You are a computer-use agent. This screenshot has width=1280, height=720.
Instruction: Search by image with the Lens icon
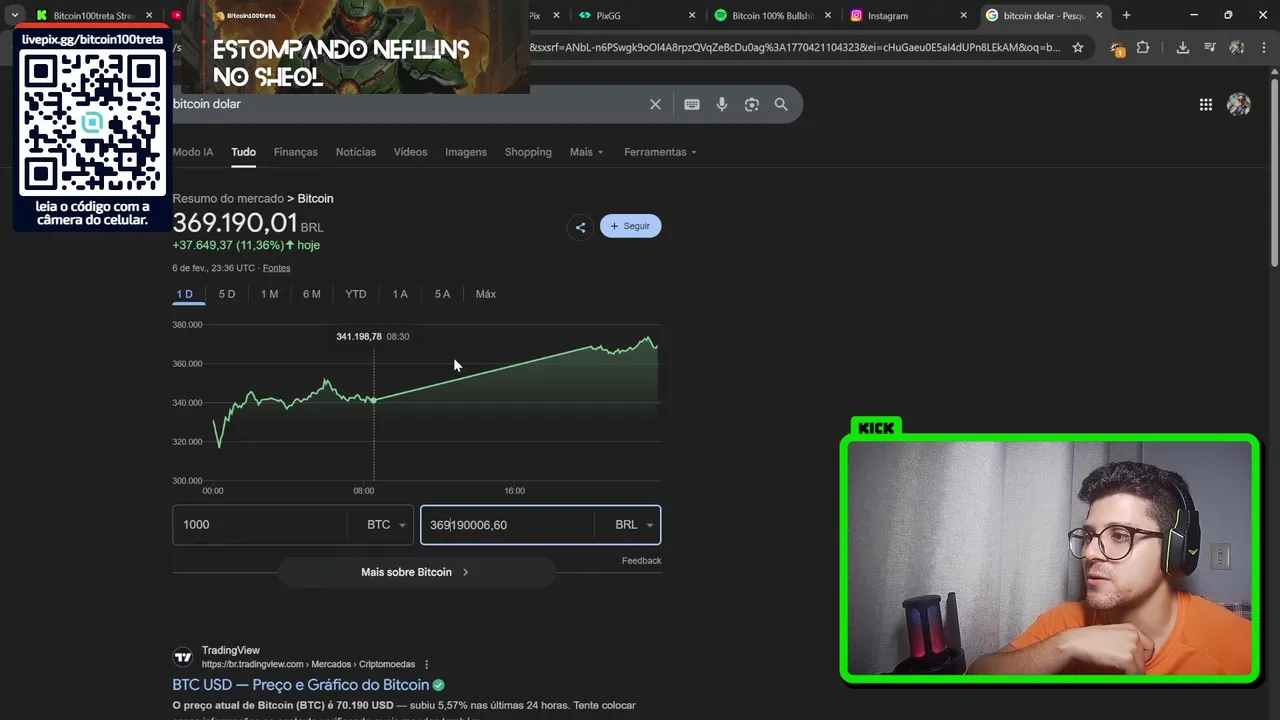click(x=752, y=104)
